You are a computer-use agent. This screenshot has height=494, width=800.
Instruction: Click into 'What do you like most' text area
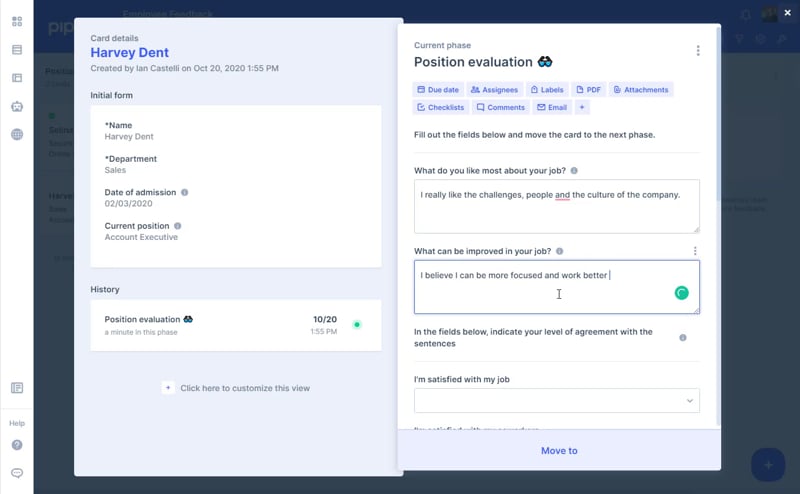pyautogui.click(x=557, y=205)
